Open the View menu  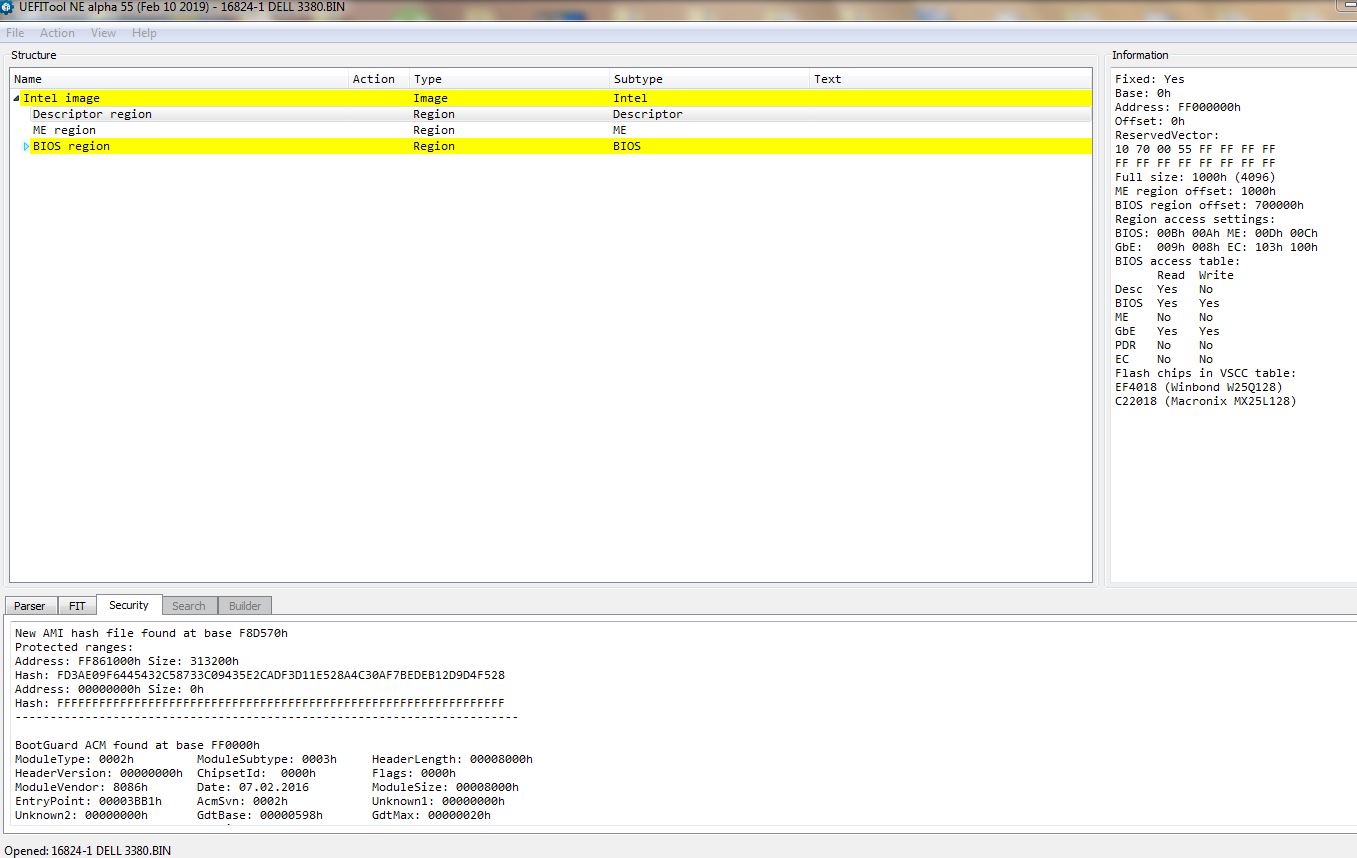(103, 33)
